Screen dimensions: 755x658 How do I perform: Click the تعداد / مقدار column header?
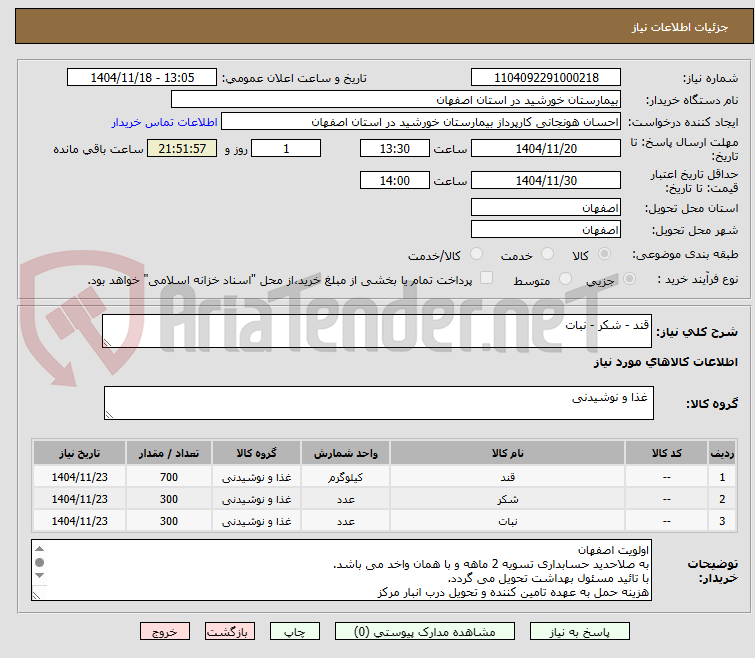pyautogui.click(x=169, y=453)
